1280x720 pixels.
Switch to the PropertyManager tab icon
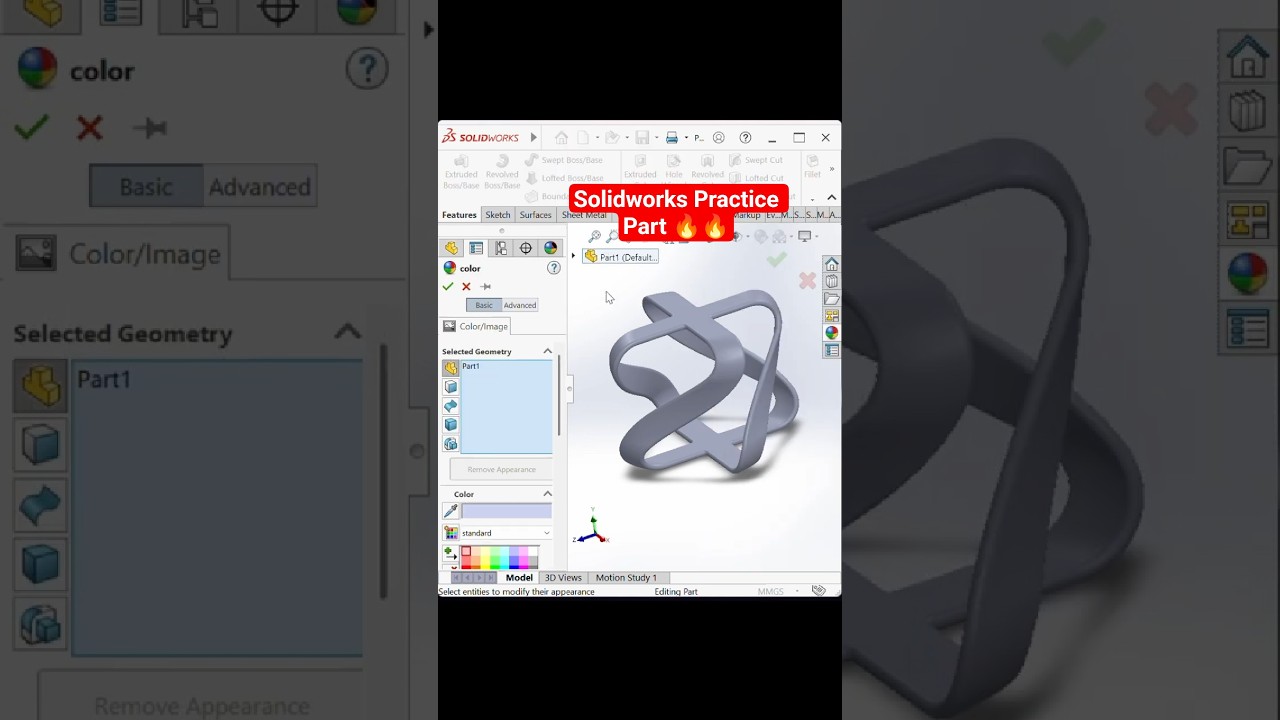476,248
